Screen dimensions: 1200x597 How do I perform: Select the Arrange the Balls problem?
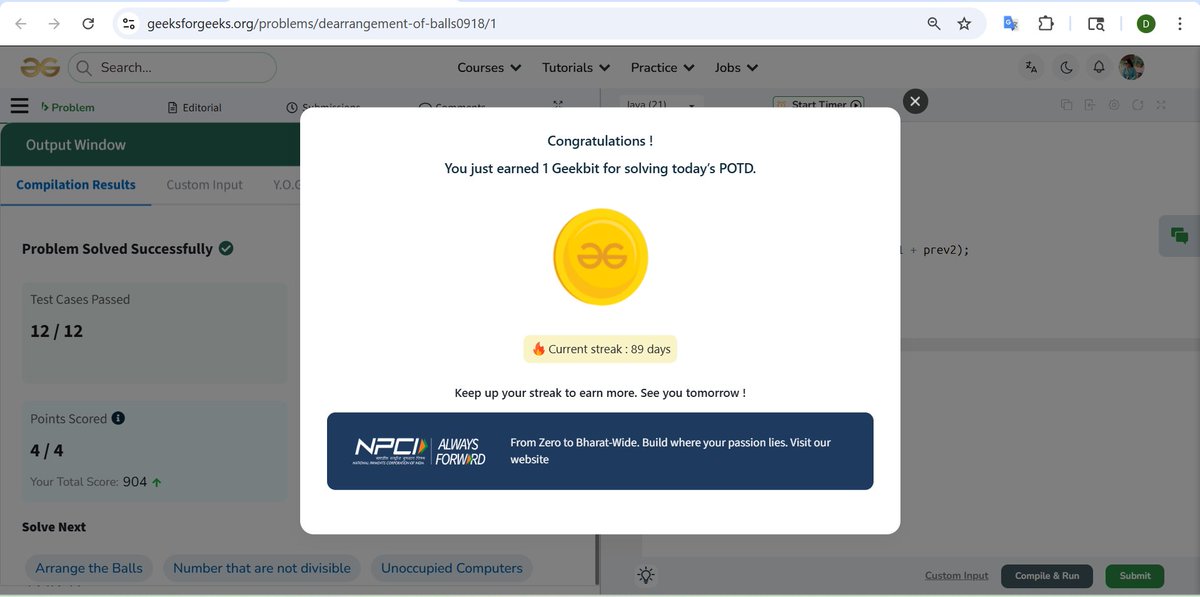click(x=89, y=567)
